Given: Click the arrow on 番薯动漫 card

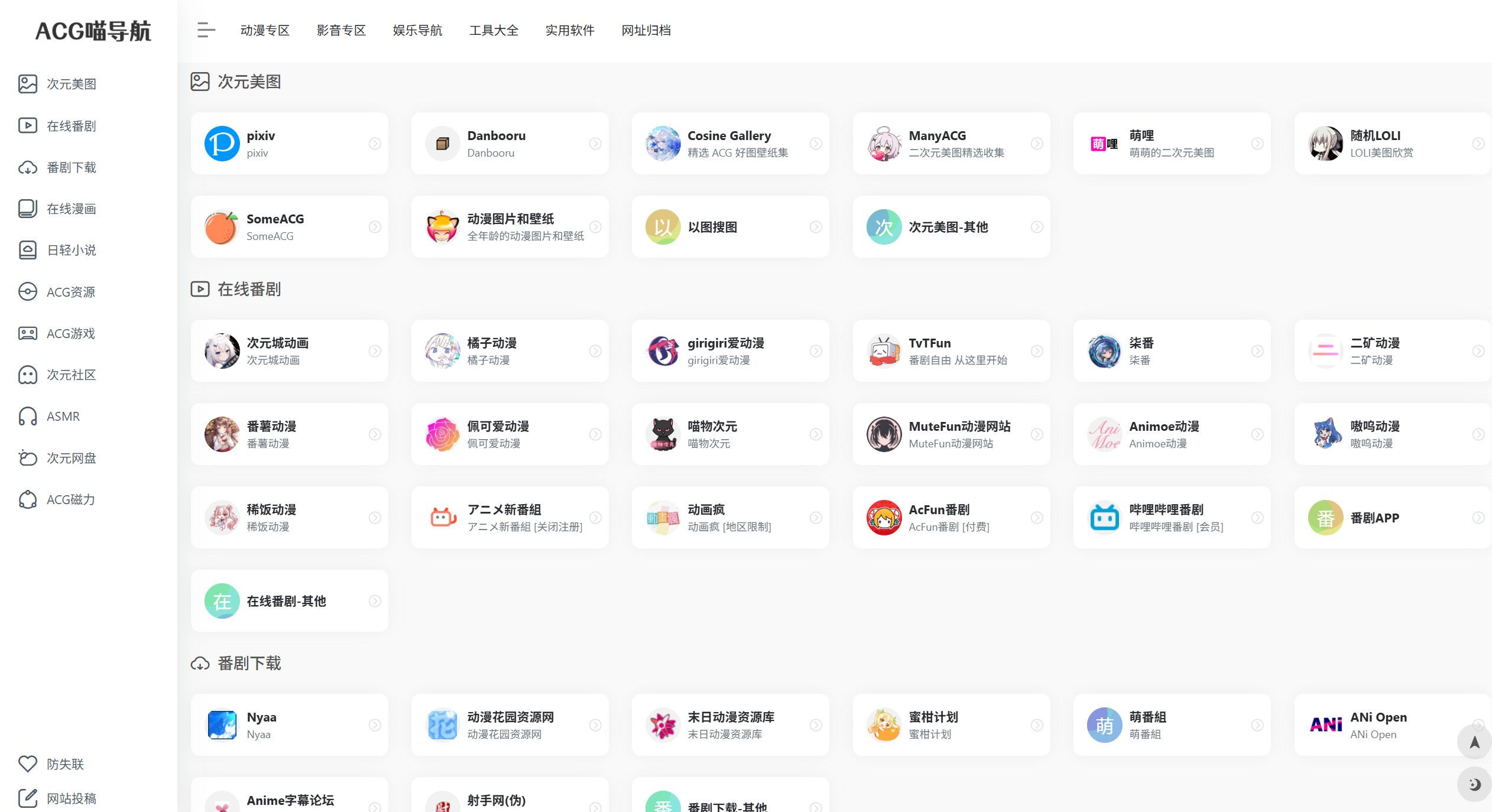Looking at the screenshot, I should [x=375, y=434].
